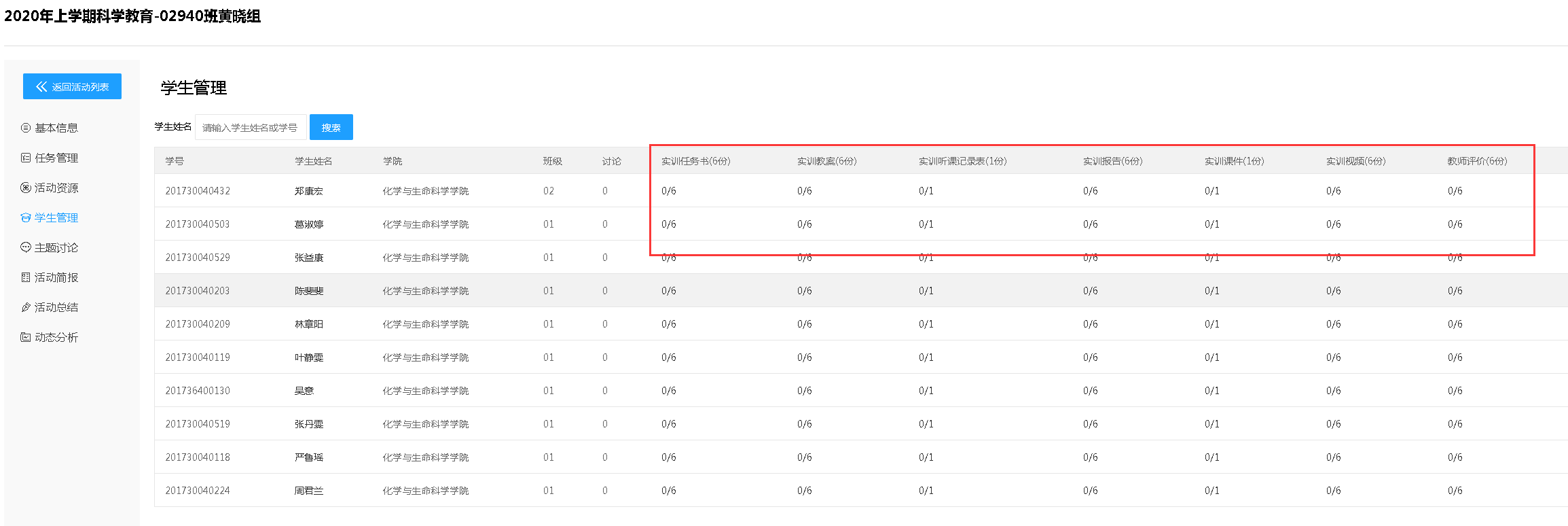Screen dimensions: 1568x526
Task: Click the 学号 column header
Action: [x=175, y=161]
